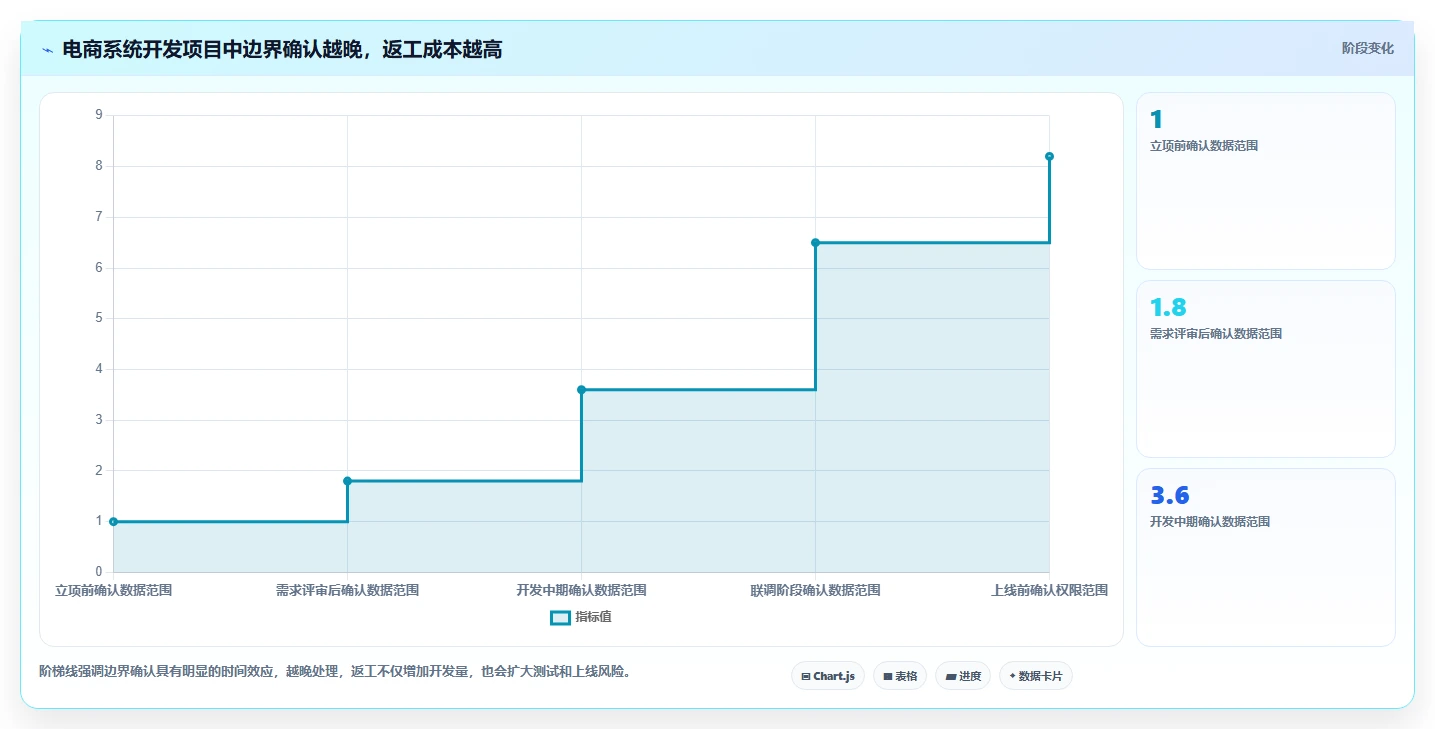Click the 阶段变化 label in header
Viewport: 1435px width, 729px height.
point(1367,48)
